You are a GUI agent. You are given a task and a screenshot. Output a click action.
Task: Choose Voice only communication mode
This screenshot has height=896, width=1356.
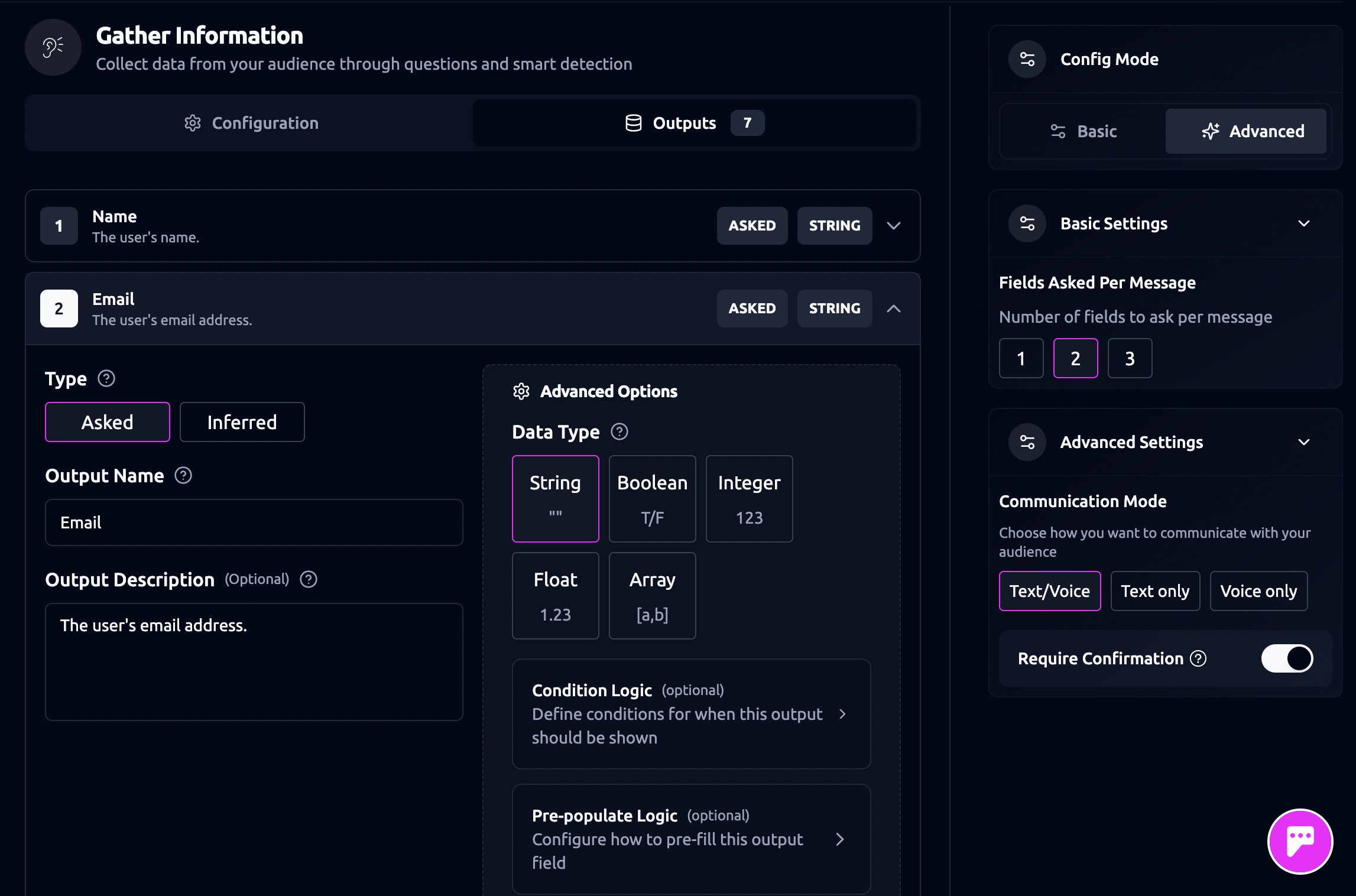tap(1258, 591)
